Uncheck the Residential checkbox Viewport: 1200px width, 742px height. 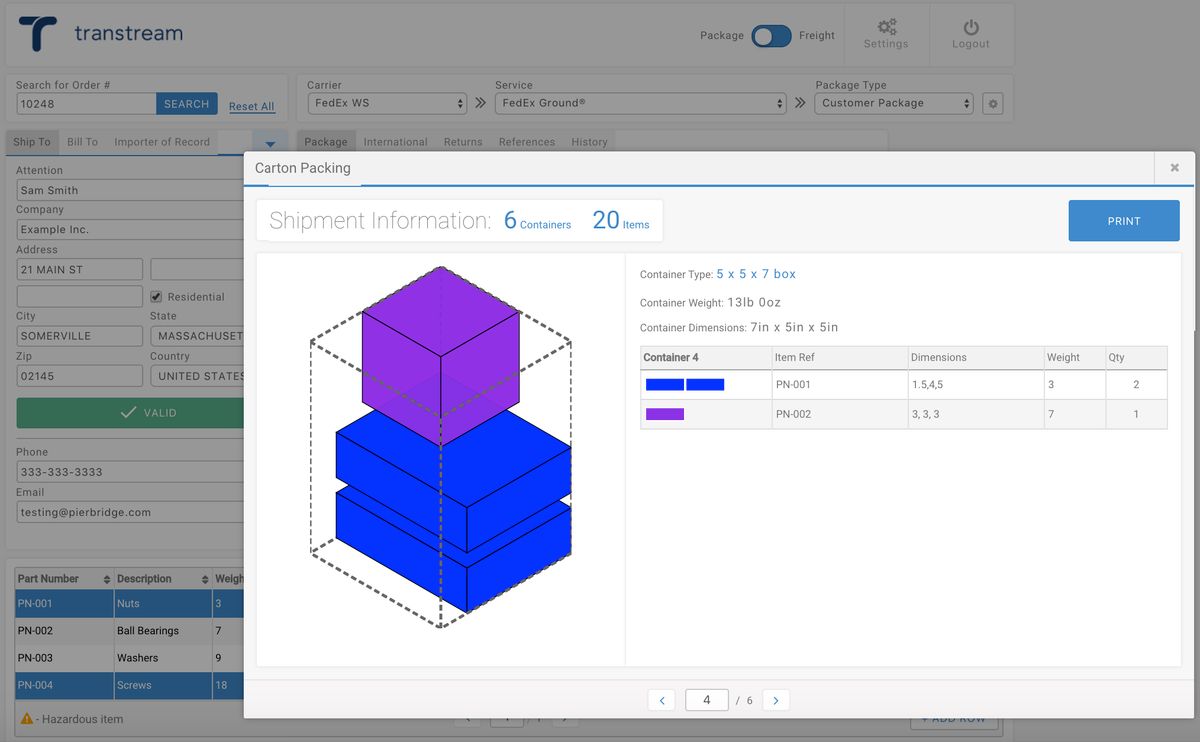tap(156, 297)
